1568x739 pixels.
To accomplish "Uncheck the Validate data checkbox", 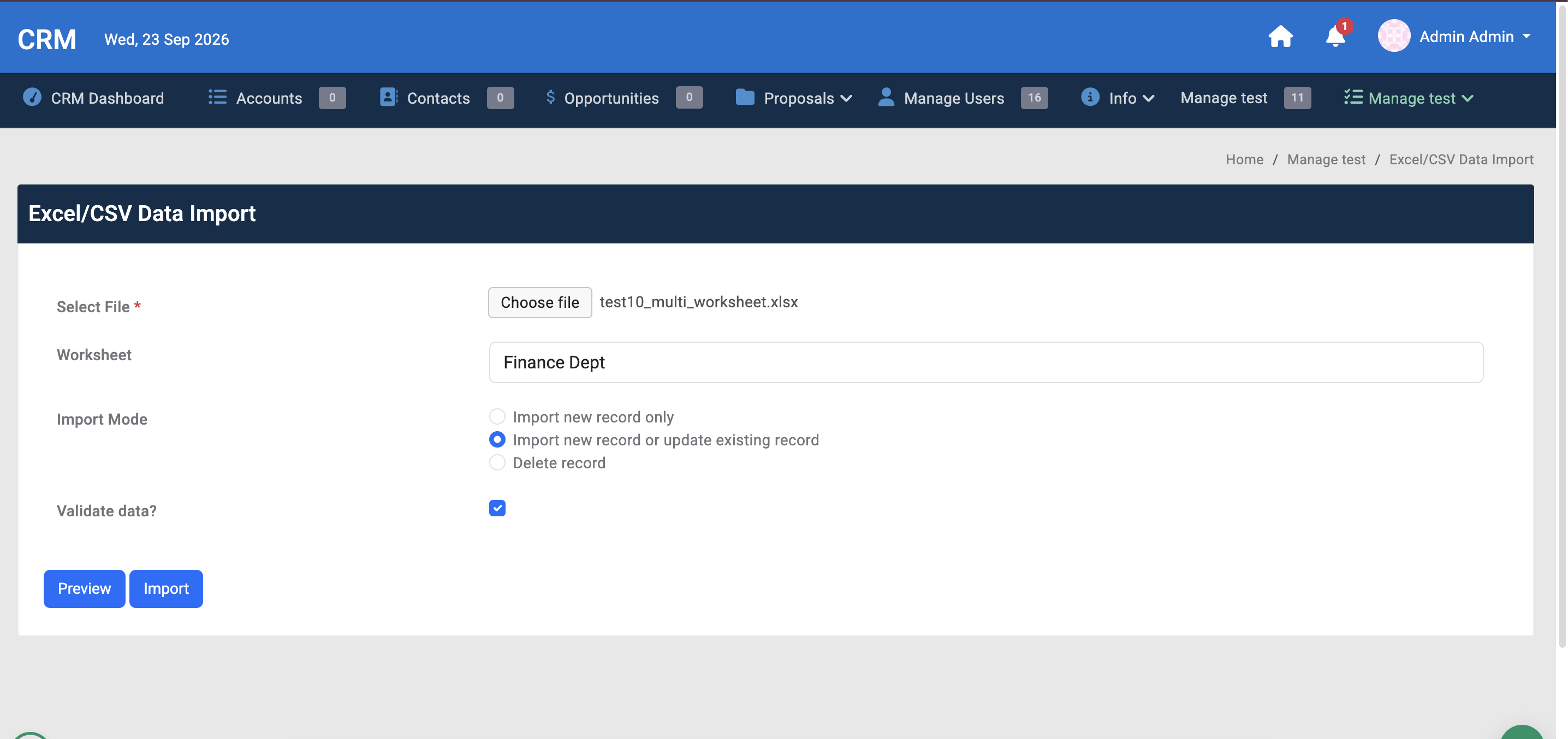I will coord(497,508).
